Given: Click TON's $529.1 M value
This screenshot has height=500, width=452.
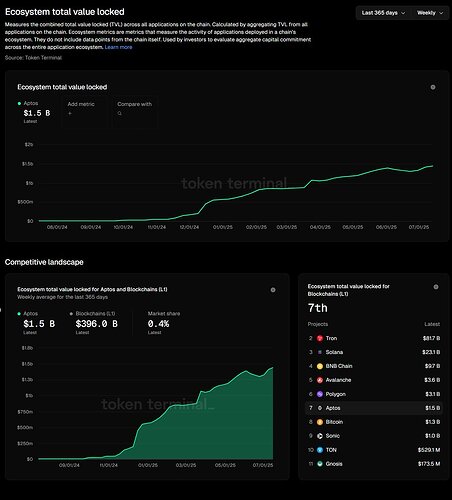Looking at the screenshot, I should 429,450.
